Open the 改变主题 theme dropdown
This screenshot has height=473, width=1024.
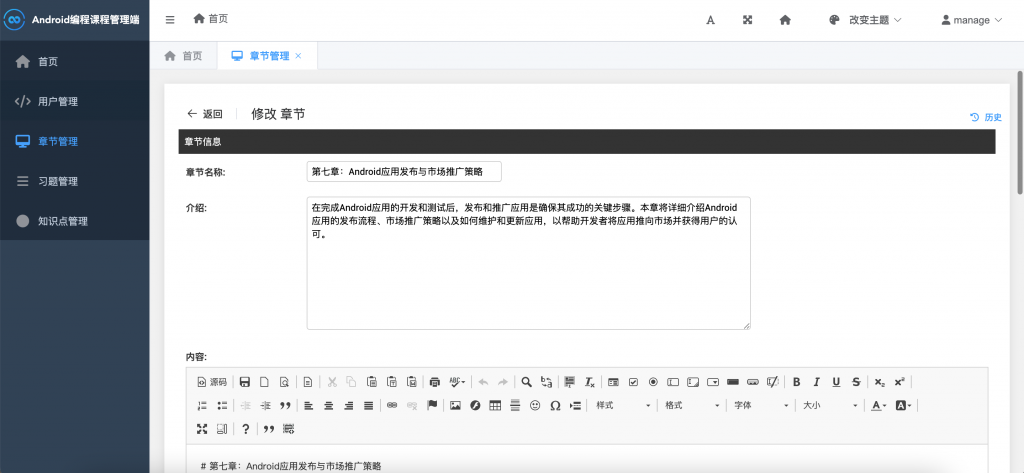(865, 20)
